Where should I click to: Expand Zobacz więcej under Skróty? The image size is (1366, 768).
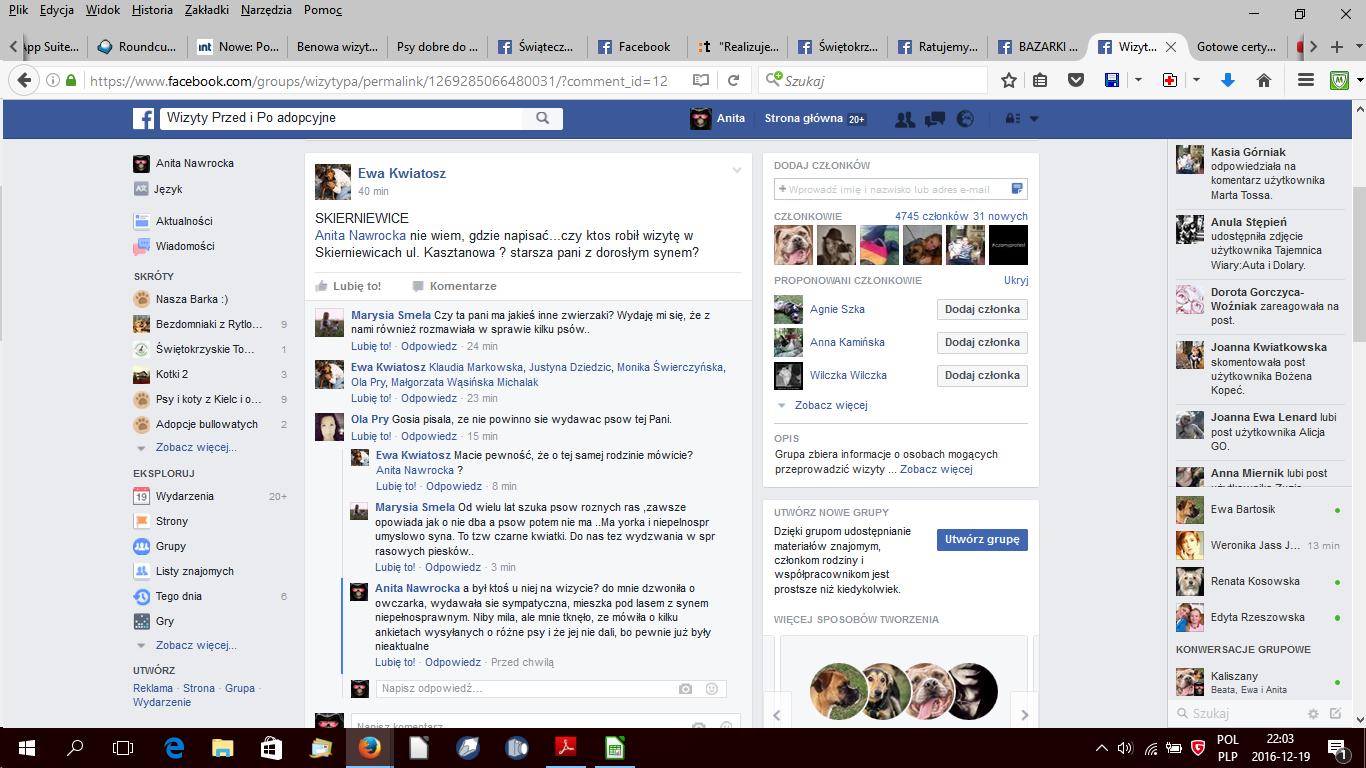pos(195,448)
